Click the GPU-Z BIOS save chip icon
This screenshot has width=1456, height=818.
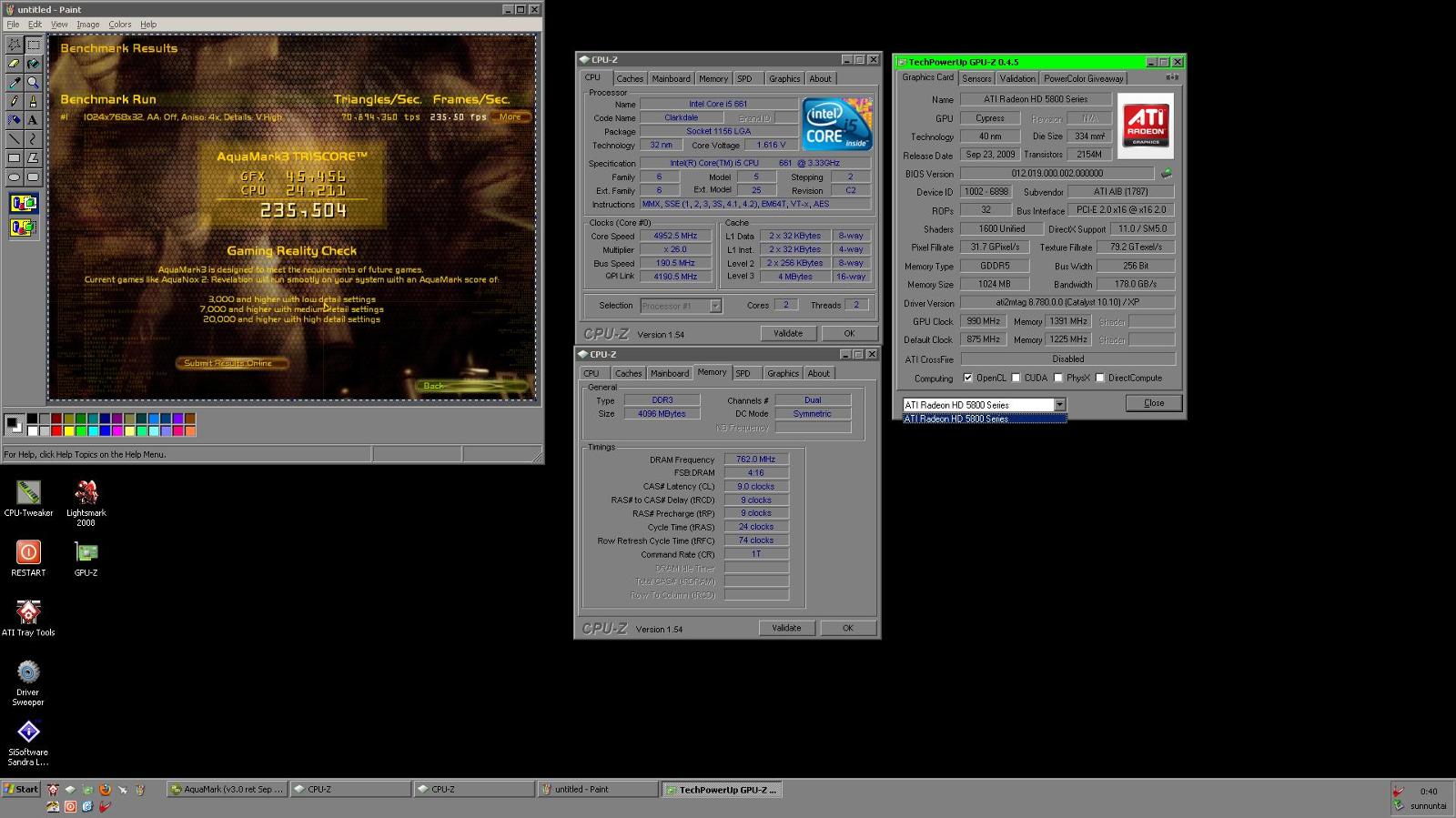tap(1166, 173)
